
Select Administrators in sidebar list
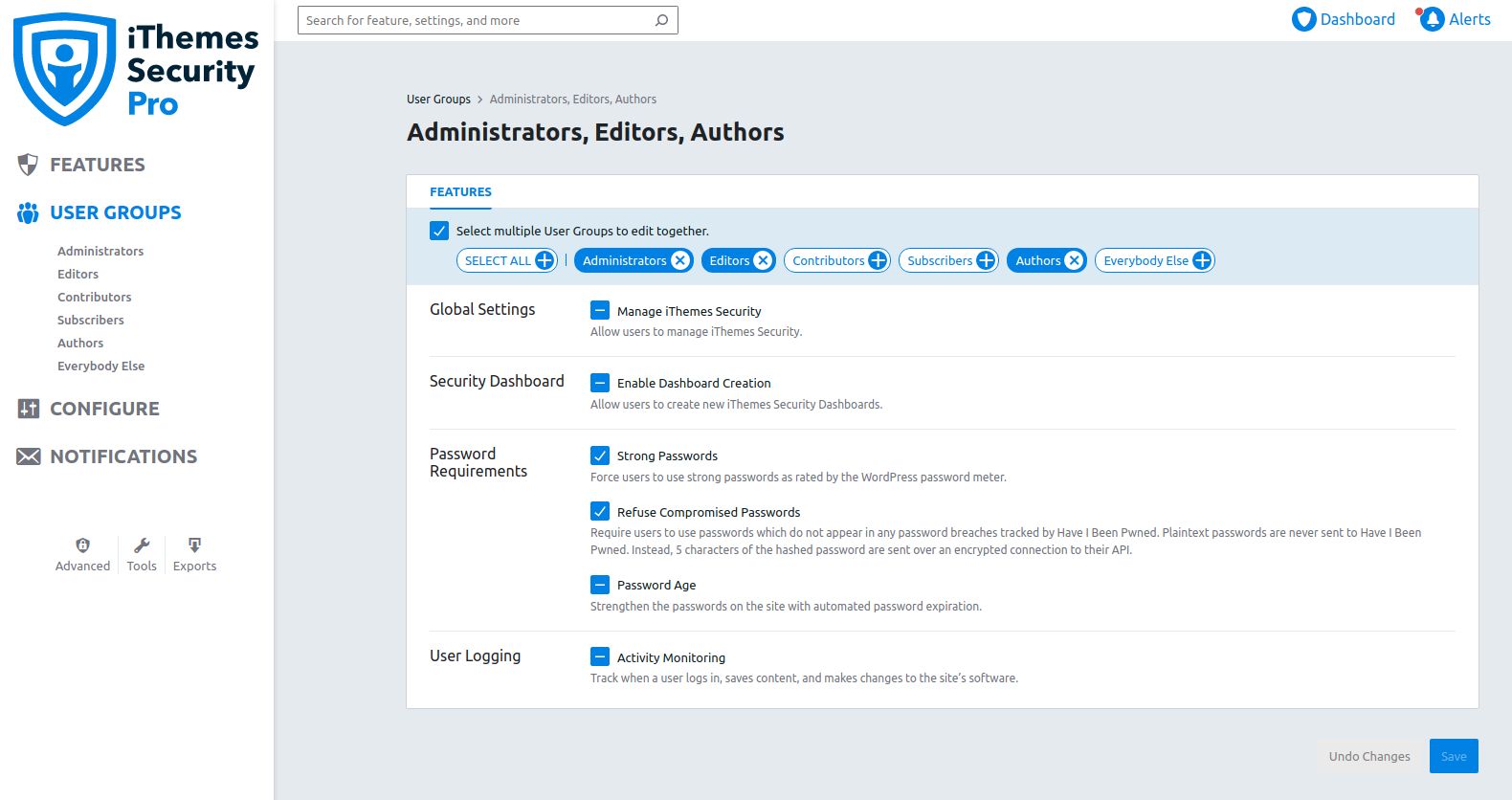point(100,251)
